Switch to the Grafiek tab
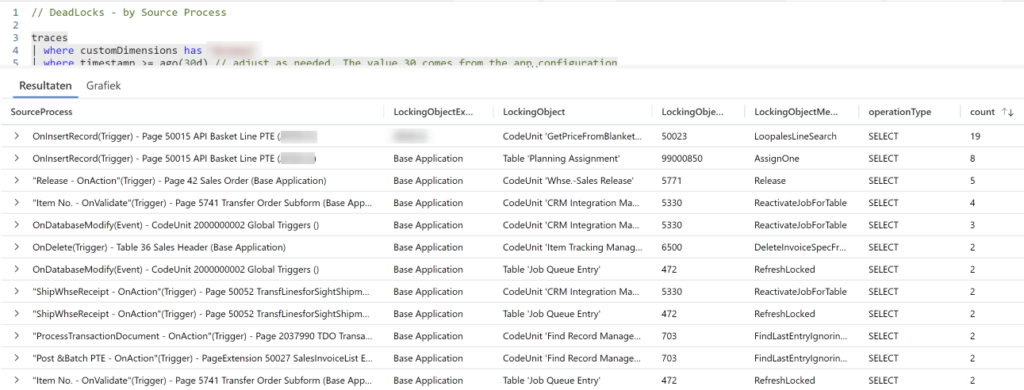 point(103,86)
